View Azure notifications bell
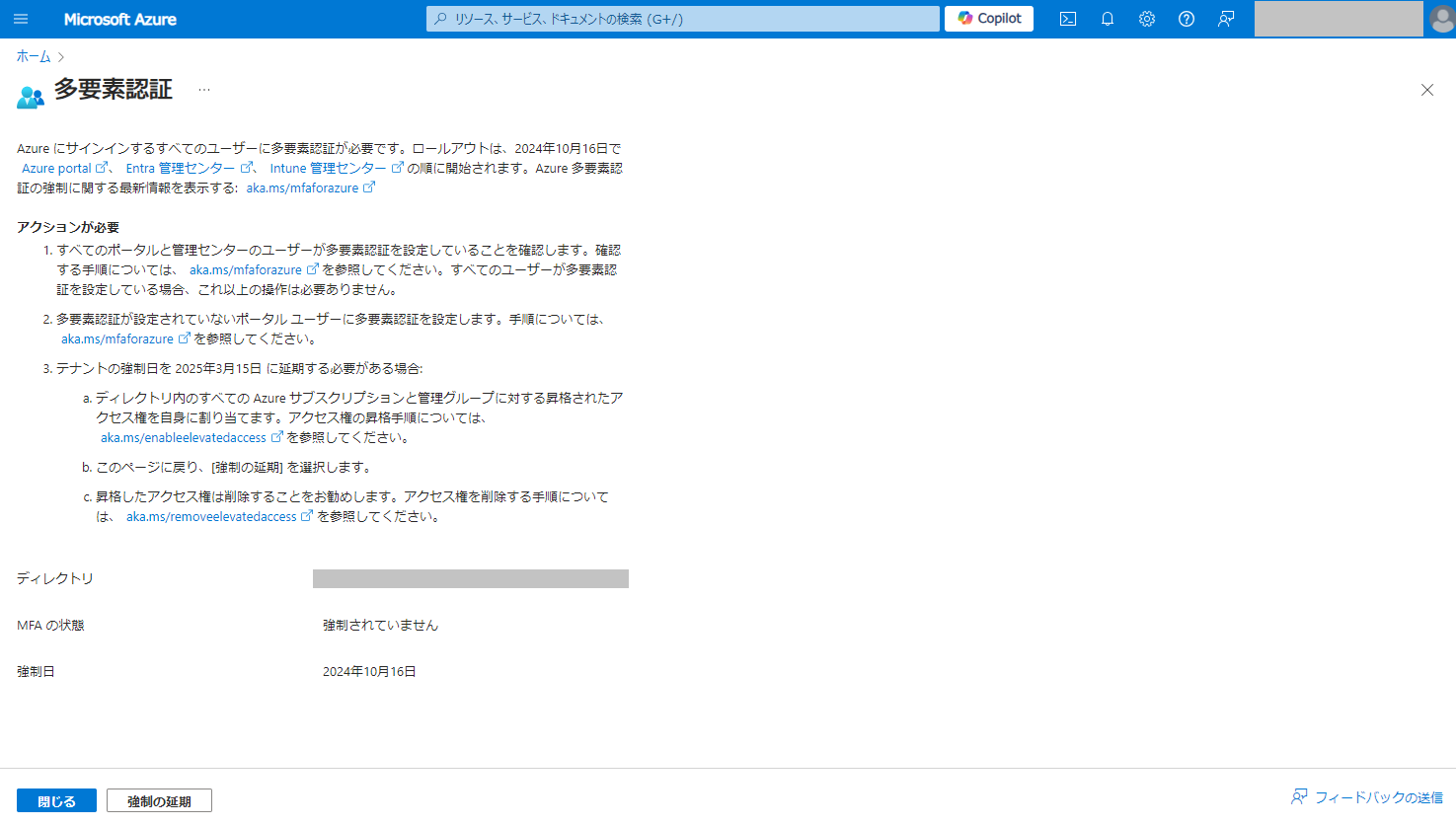1456x826 pixels. pyautogui.click(x=1107, y=18)
